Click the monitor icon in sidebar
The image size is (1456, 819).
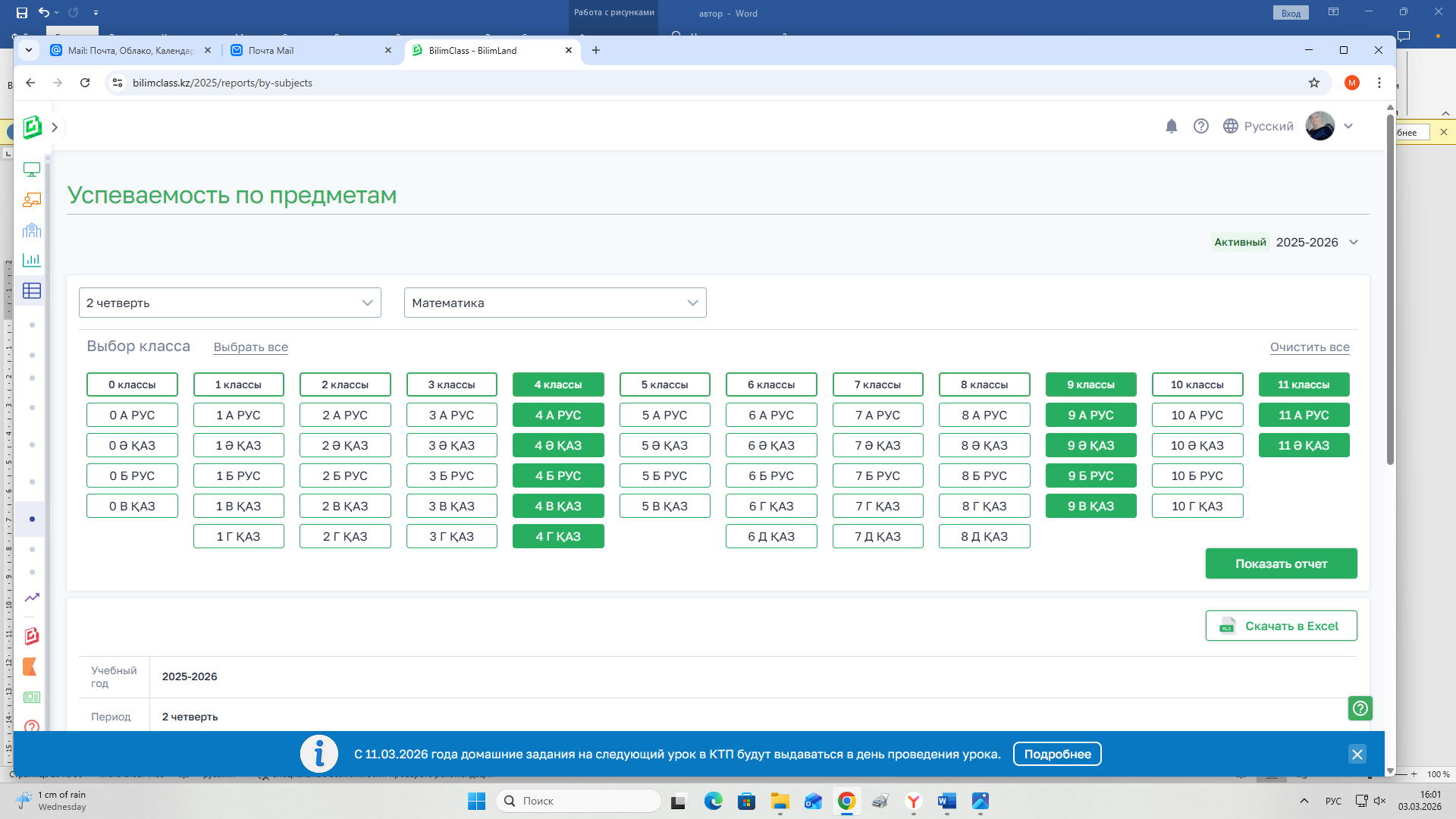point(32,170)
